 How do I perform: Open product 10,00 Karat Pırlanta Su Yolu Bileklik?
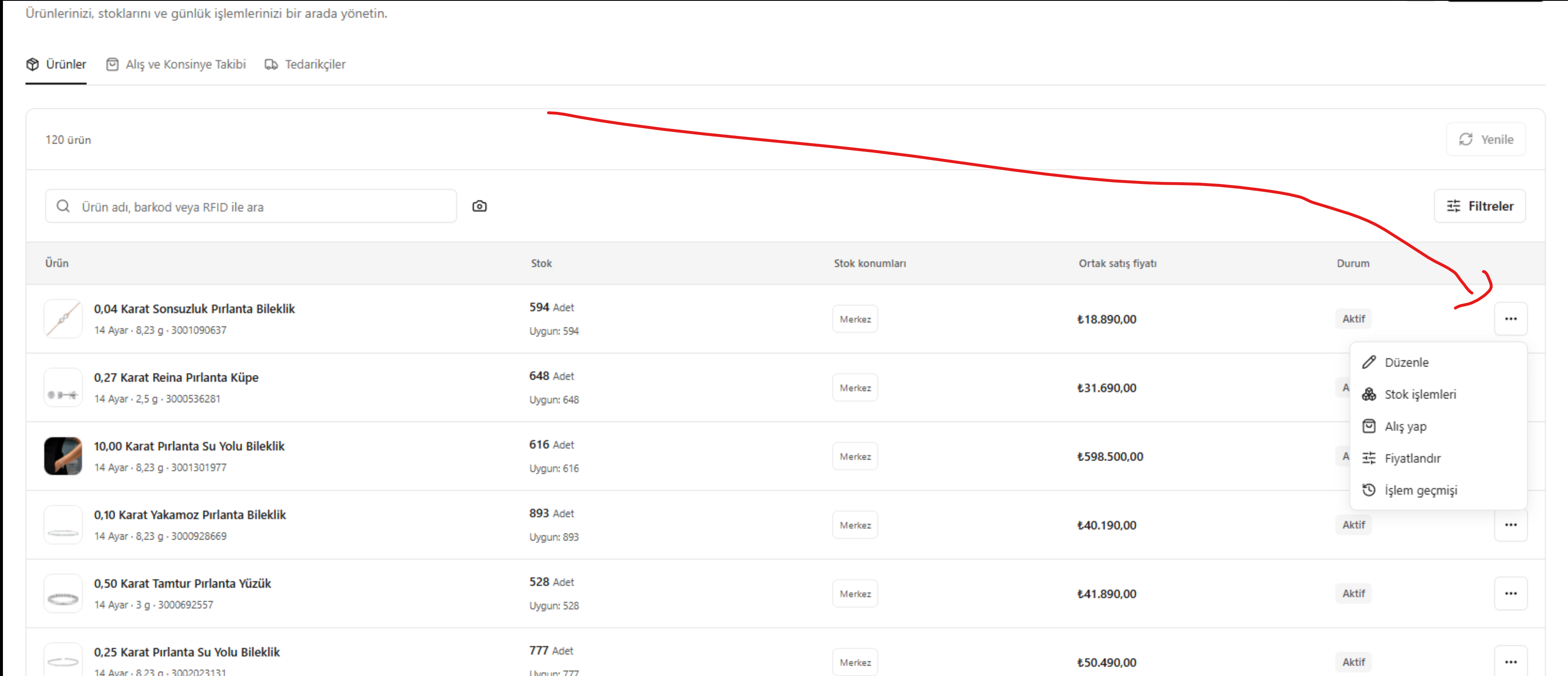click(189, 446)
